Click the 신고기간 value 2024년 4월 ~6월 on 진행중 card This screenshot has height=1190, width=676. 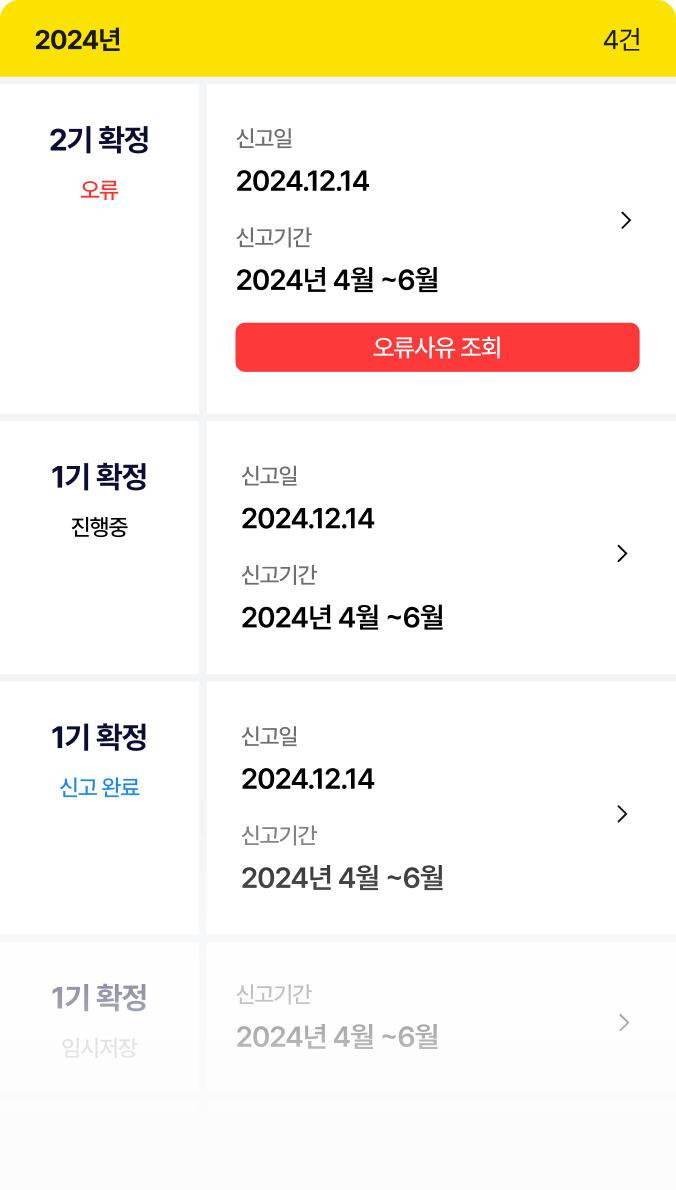[x=341, y=618]
